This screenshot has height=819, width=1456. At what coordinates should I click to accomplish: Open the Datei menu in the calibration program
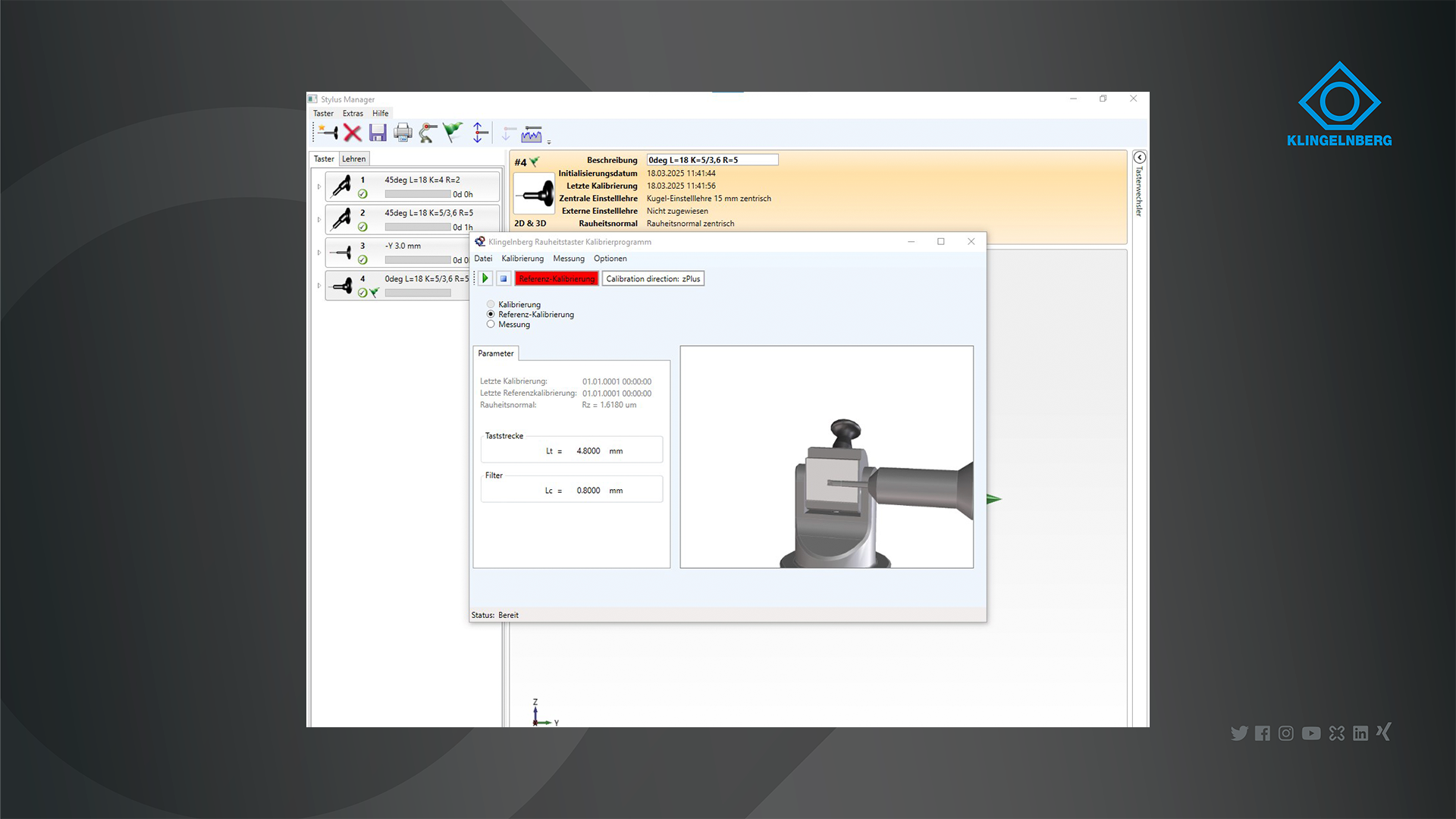coord(483,259)
